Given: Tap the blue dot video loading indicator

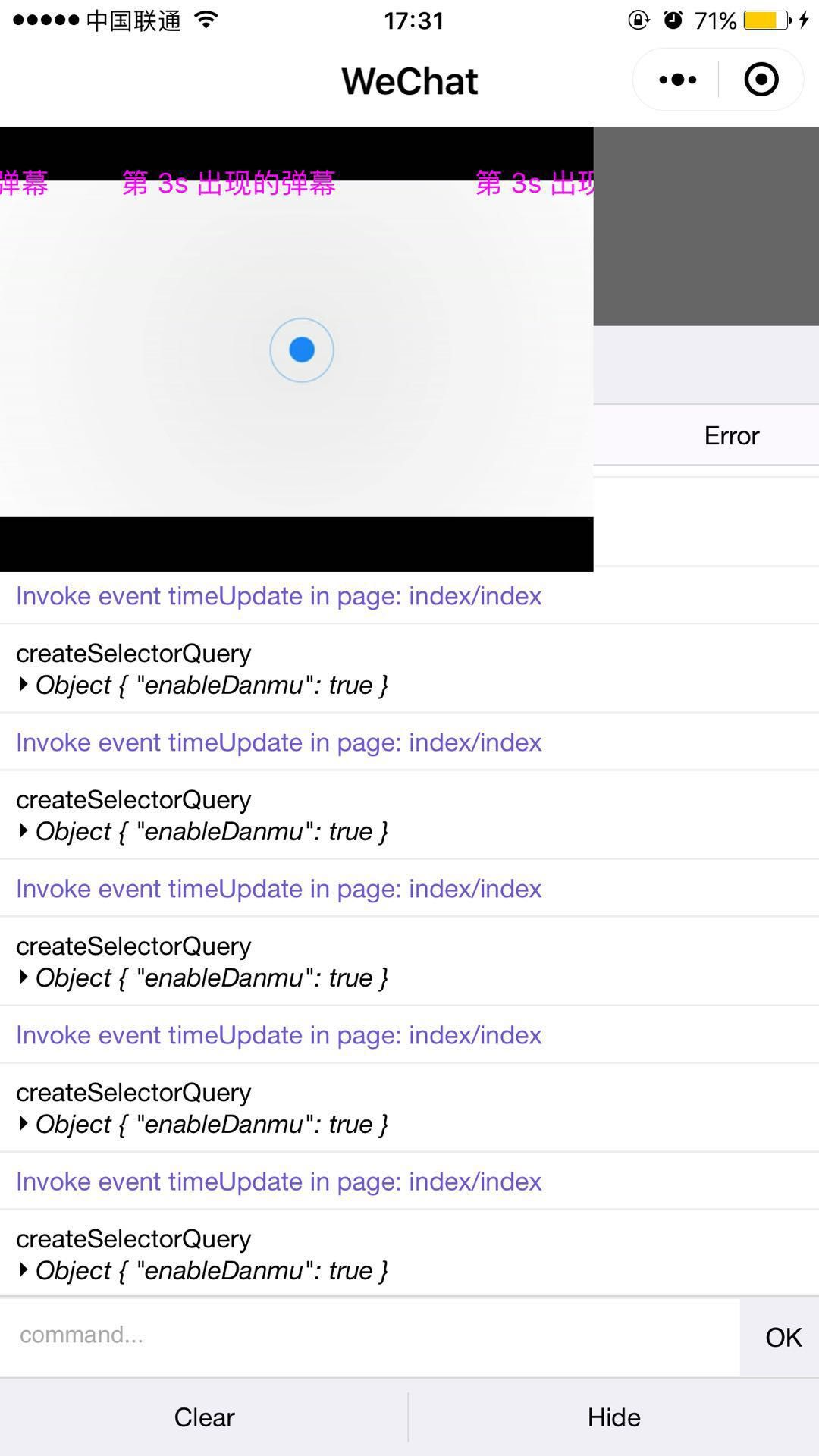Looking at the screenshot, I should click(302, 350).
